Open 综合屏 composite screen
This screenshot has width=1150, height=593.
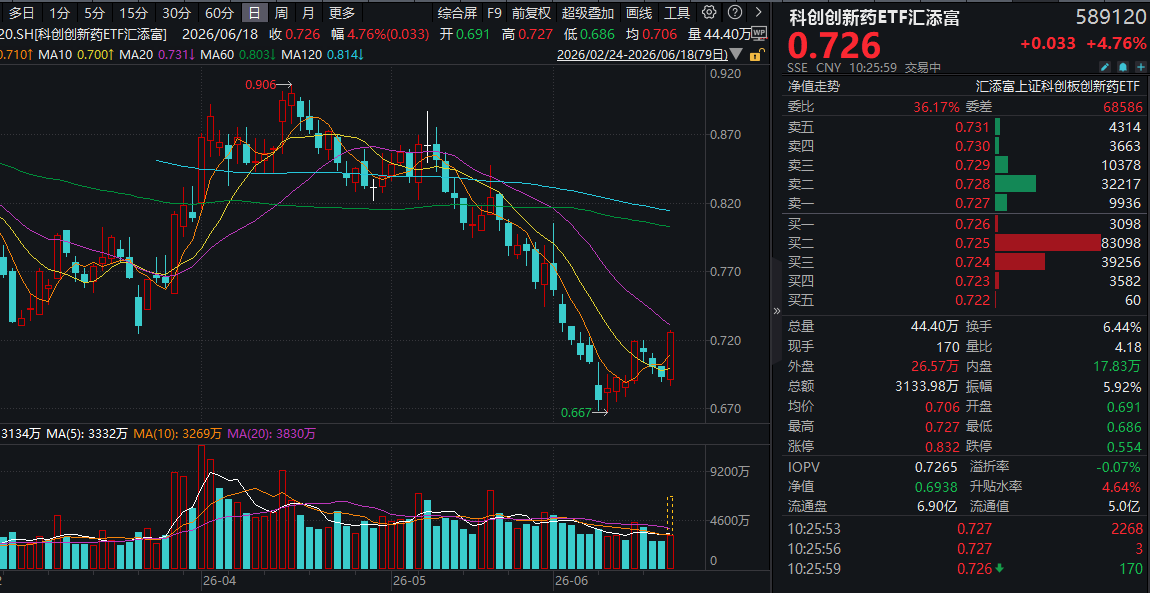(457, 12)
